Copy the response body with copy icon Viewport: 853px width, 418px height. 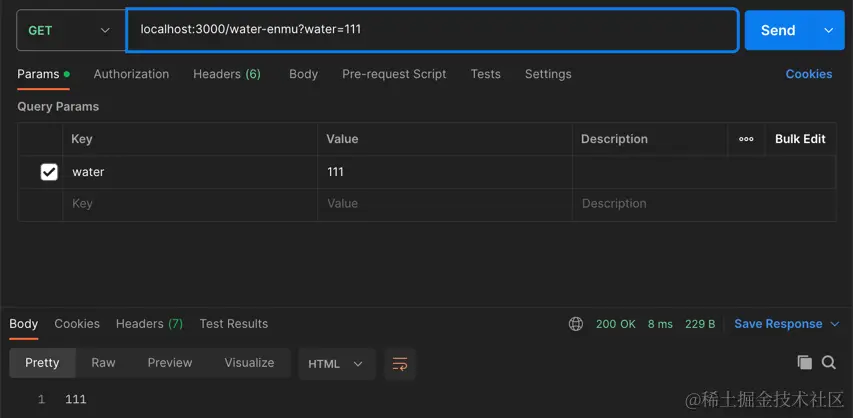805,362
